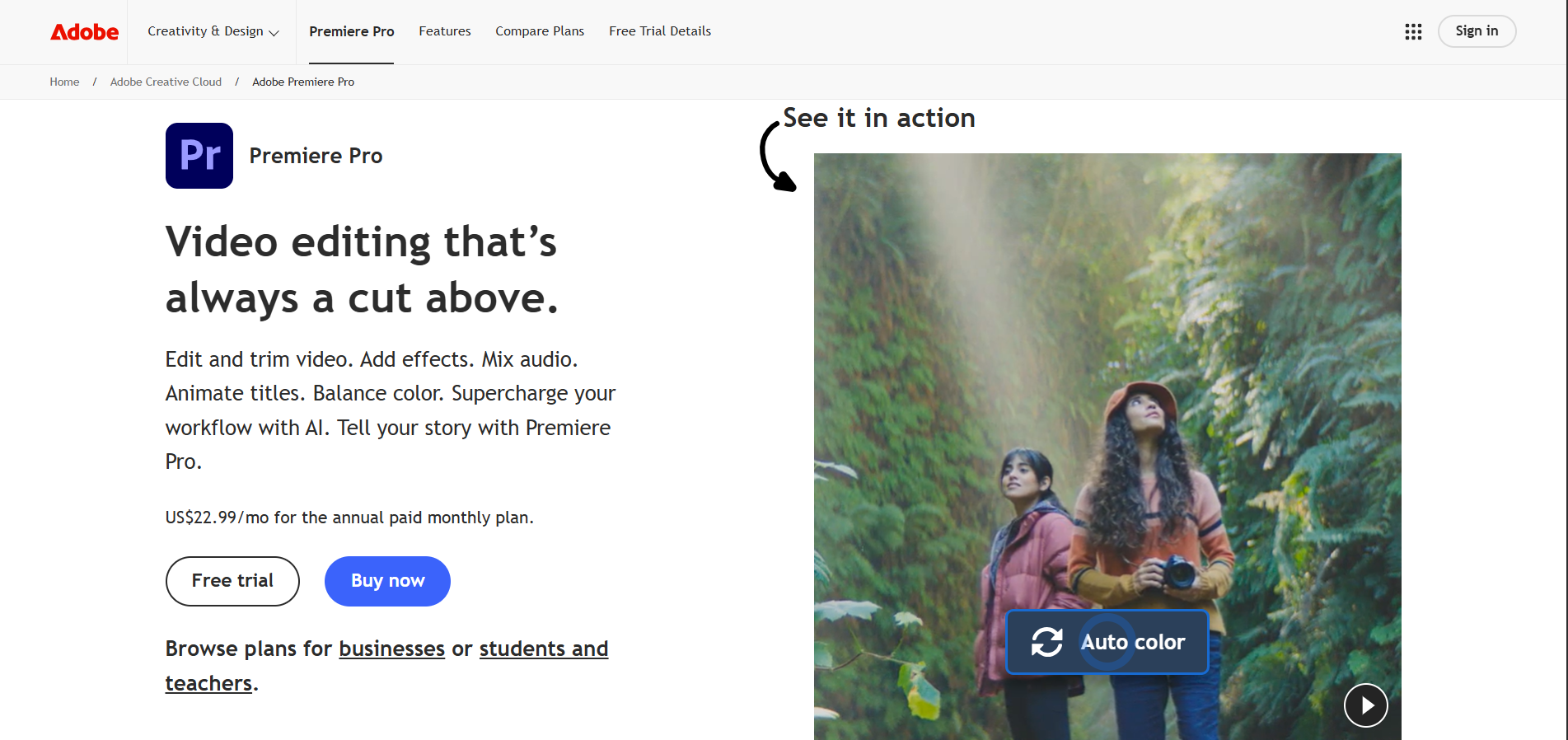The width and height of the screenshot is (1568, 740).
Task: Go to Adobe Creative Cloud breadcrumb
Action: [x=166, y=82]
